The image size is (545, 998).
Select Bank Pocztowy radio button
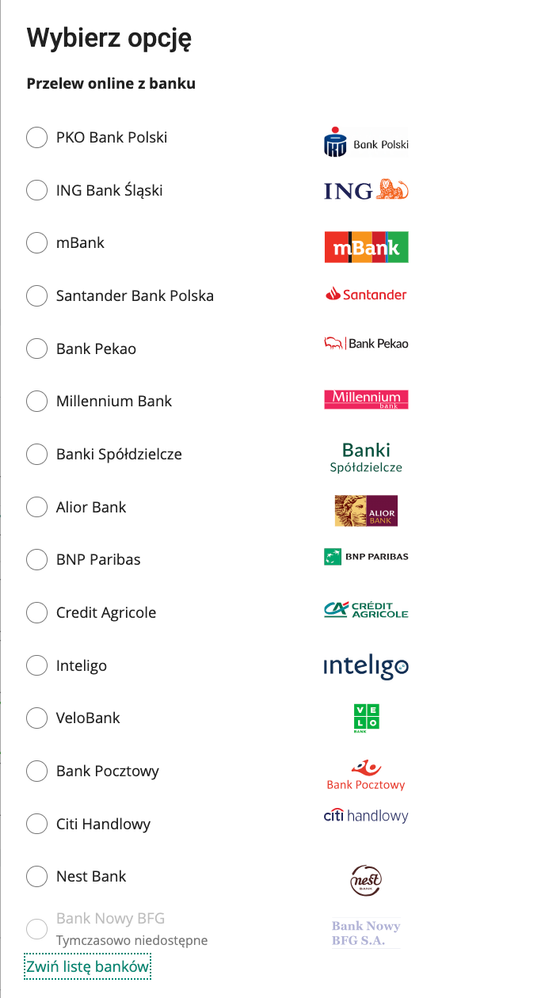click(x=37, y=771)
